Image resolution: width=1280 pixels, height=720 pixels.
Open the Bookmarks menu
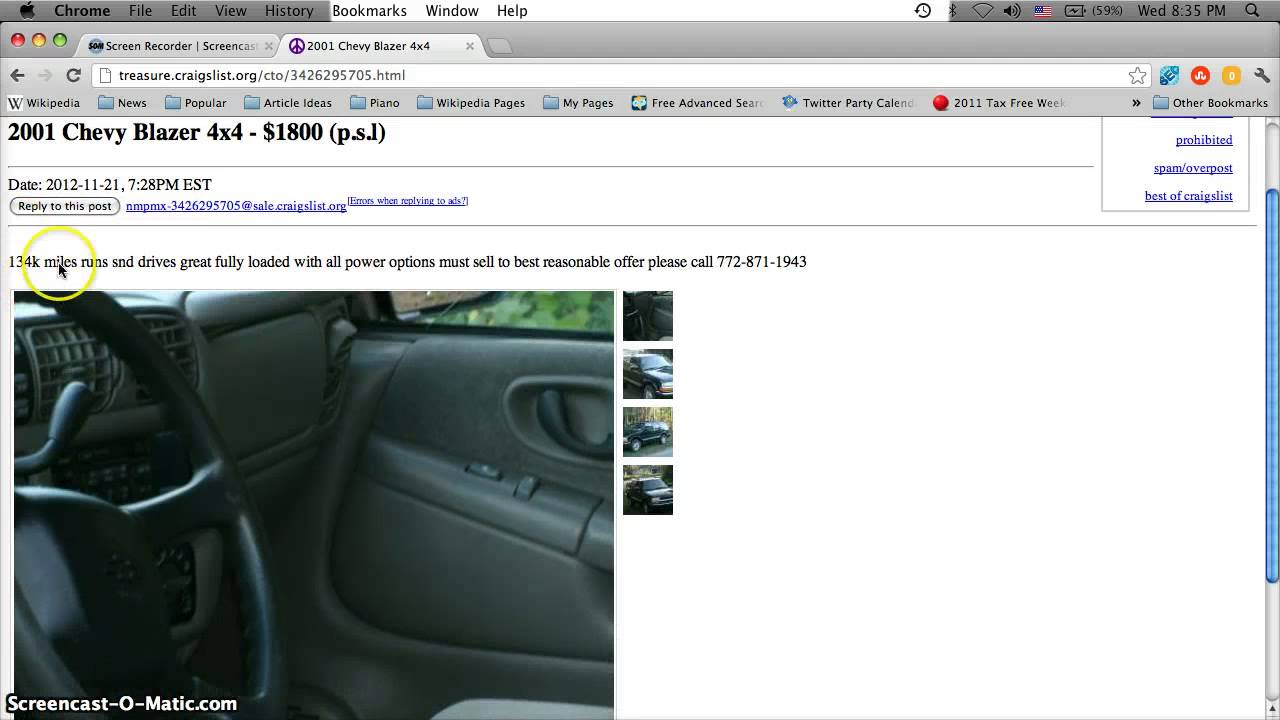(369, 10)
